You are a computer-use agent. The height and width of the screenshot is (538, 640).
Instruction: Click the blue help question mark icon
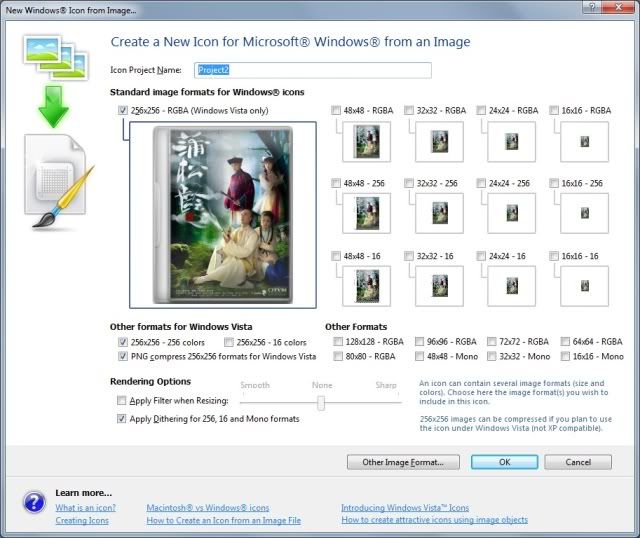(34, 502)
